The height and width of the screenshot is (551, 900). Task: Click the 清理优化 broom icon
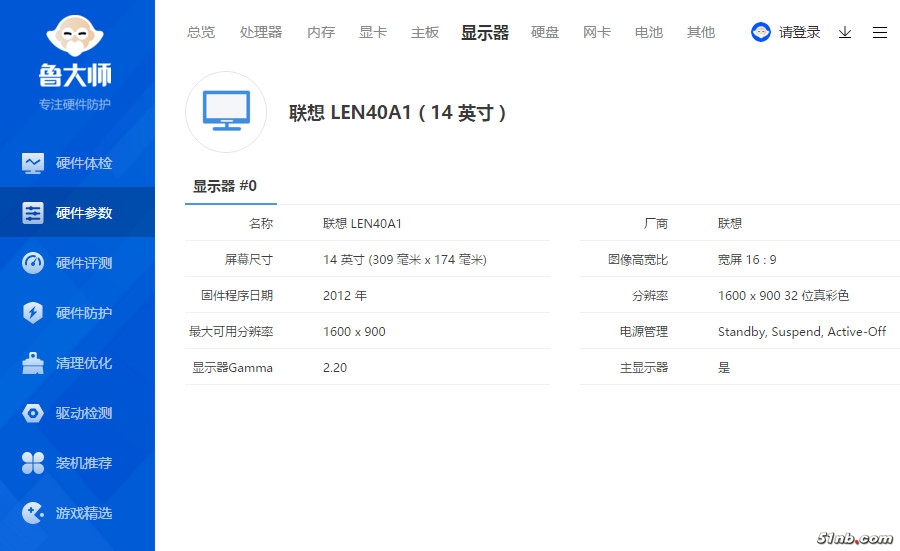(33, 363)
